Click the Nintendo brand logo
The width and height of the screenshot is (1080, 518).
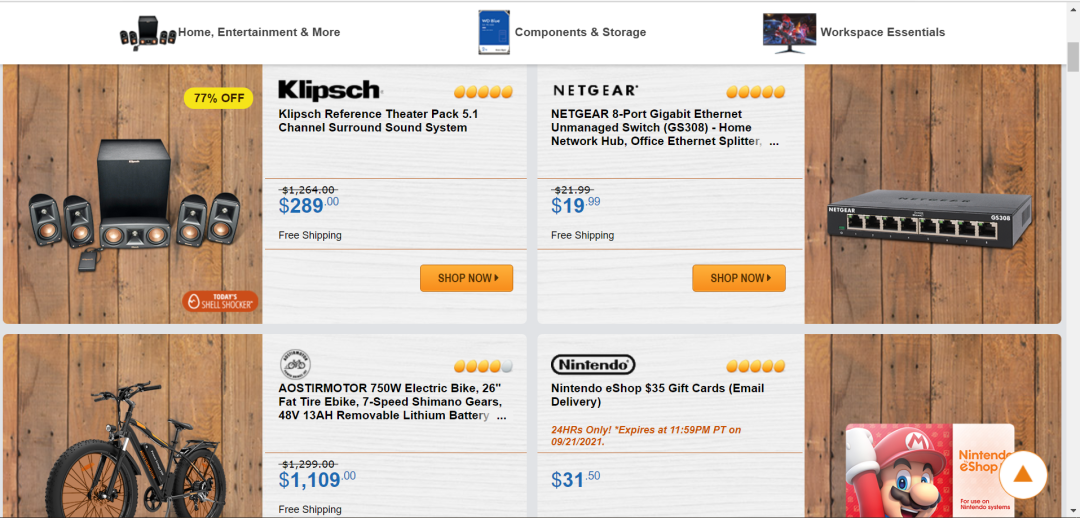click(593, 364)
